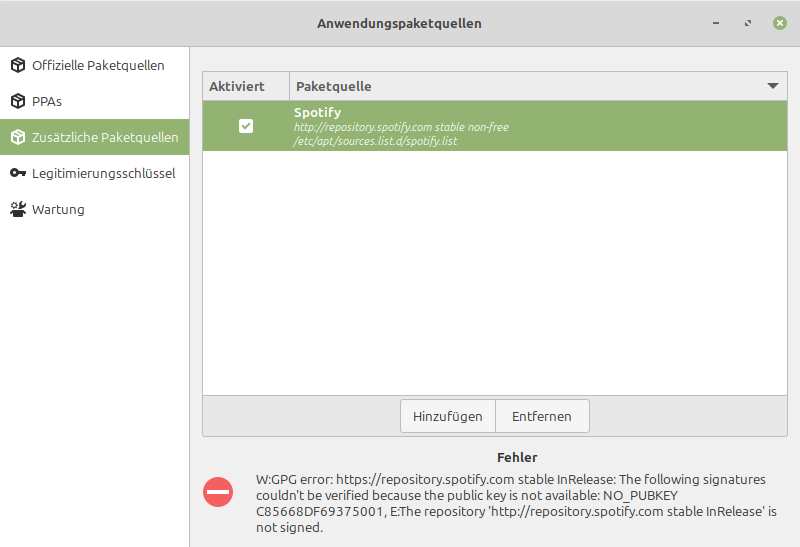The width and height of the screenshot is (800, 547).
Task: Click the package box icon beside Offizielle Paketquellen
Action: [18, 66]
